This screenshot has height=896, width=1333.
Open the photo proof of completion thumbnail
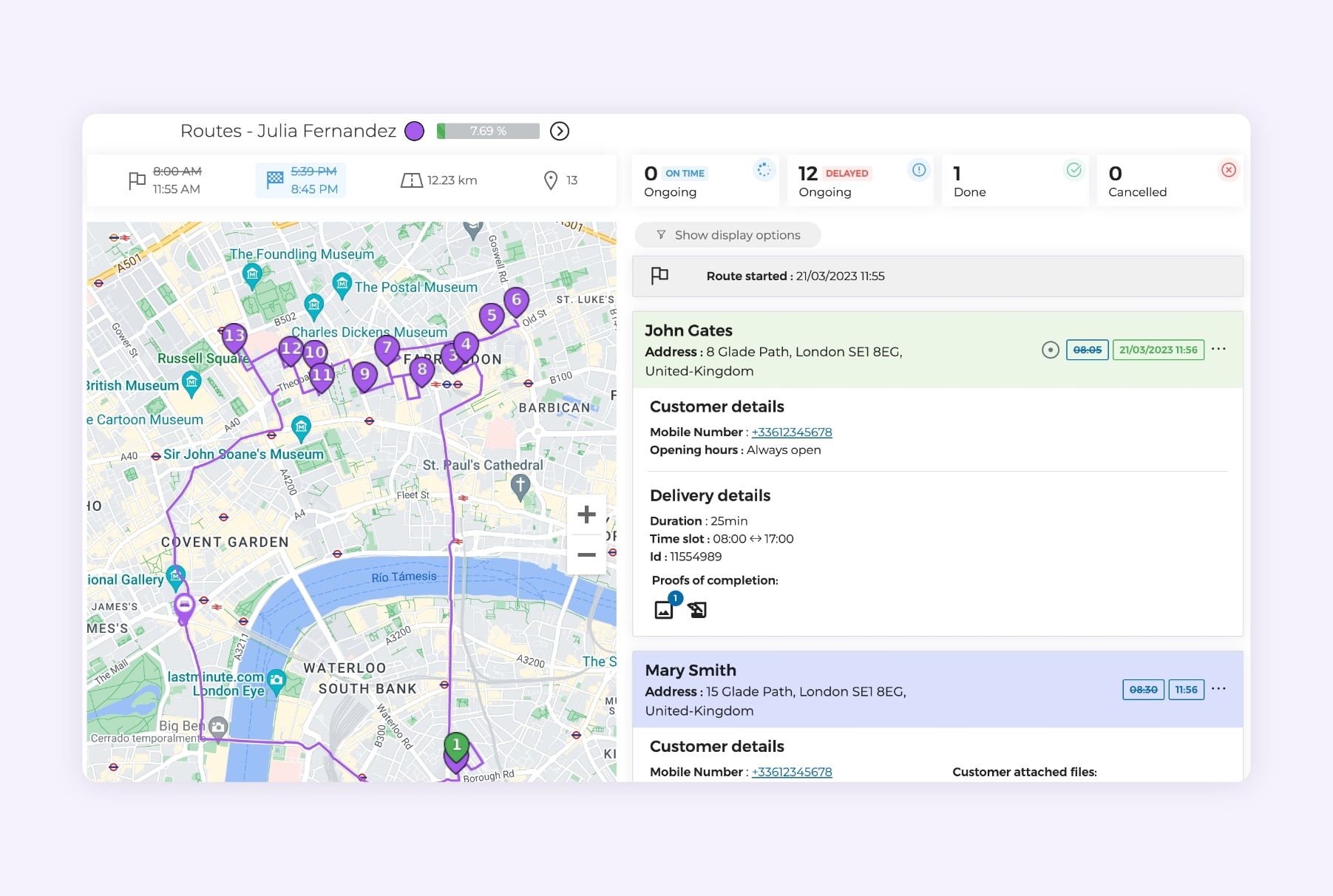pyautogui.click(x=664, y=609)
